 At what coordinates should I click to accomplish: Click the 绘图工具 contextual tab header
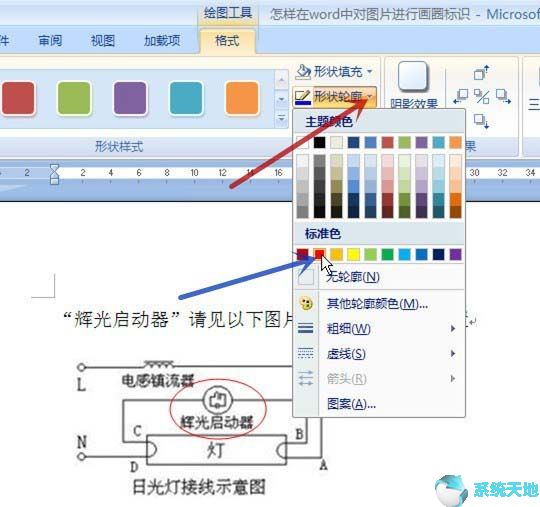pos(228,13)
